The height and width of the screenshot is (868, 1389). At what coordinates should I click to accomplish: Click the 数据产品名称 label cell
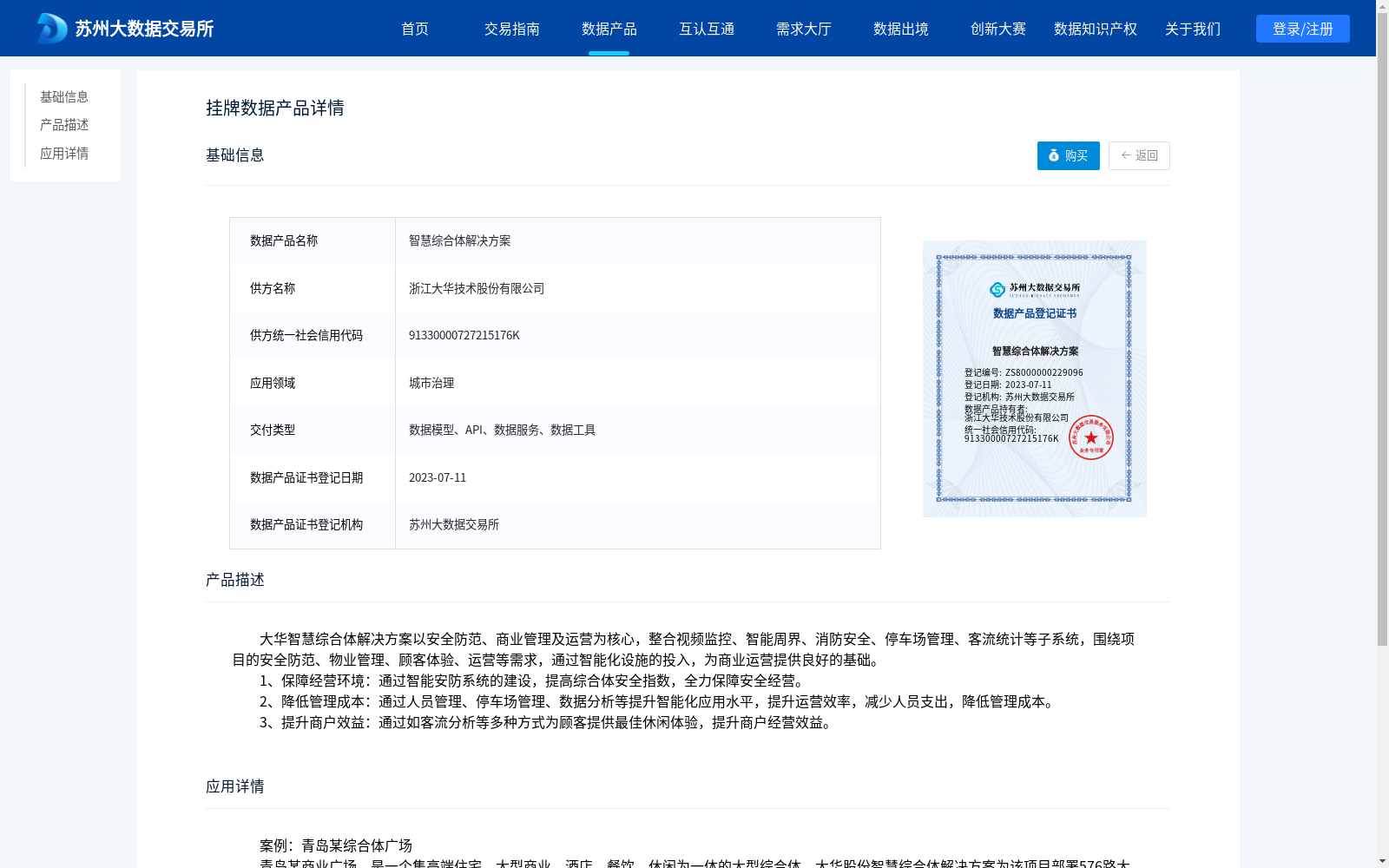pos(313,241)
